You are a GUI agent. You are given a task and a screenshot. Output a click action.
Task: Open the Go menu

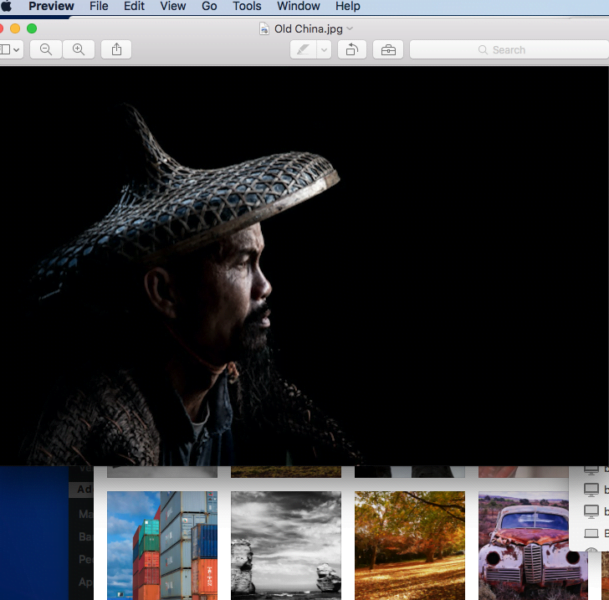[209, 6]
